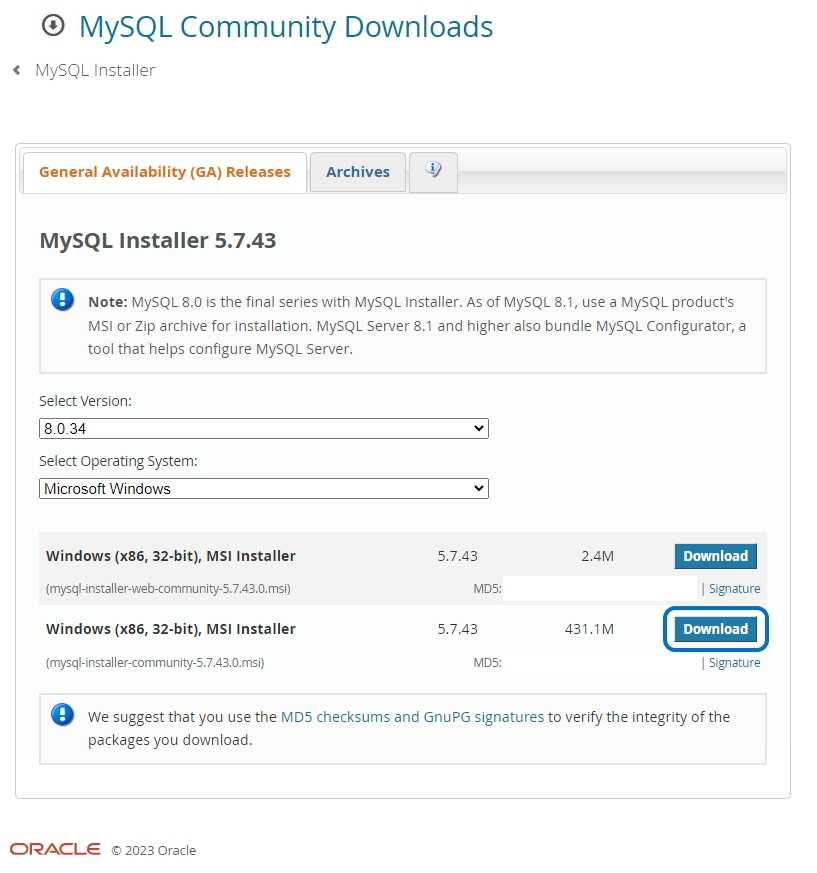Click the MySQL Community Downloads heading
Image resolution: width=817 pixels, height=873 pixels.
pyautogui.click(x=286, y=27)
